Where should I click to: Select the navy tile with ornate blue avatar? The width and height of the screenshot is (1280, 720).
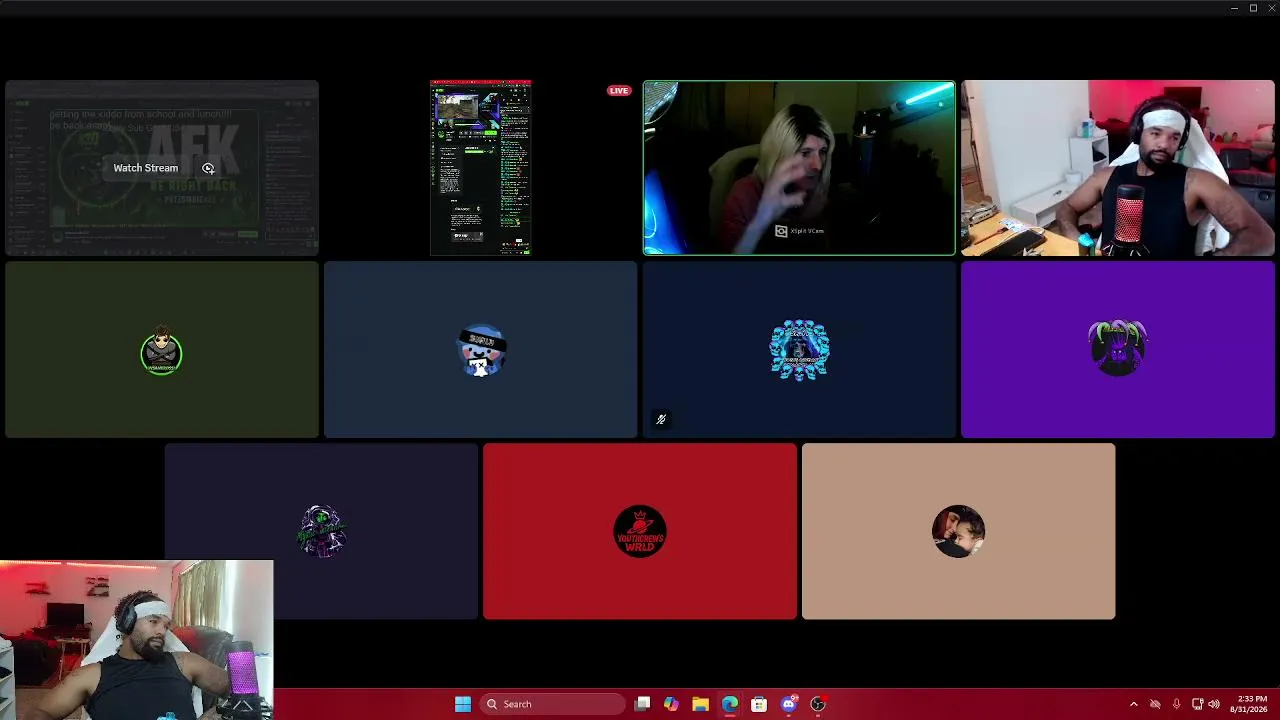(x=799, y=350)
